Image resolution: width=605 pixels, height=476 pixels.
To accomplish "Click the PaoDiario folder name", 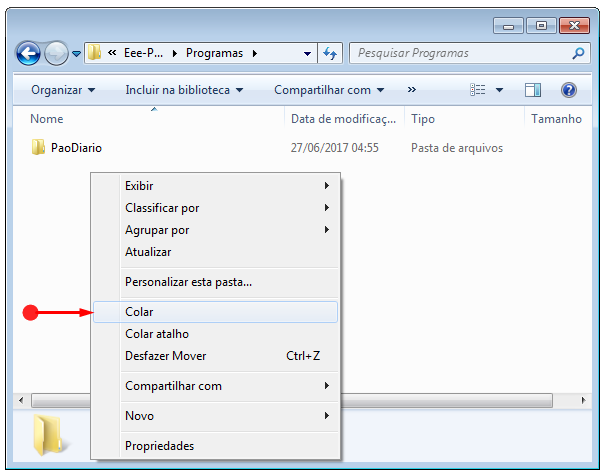I will (76, 148).
